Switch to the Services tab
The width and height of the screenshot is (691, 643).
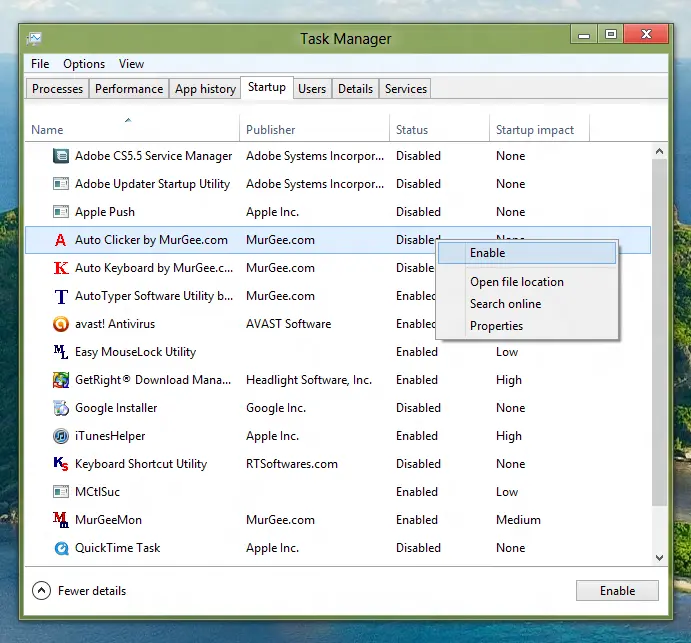pos(406,89)
